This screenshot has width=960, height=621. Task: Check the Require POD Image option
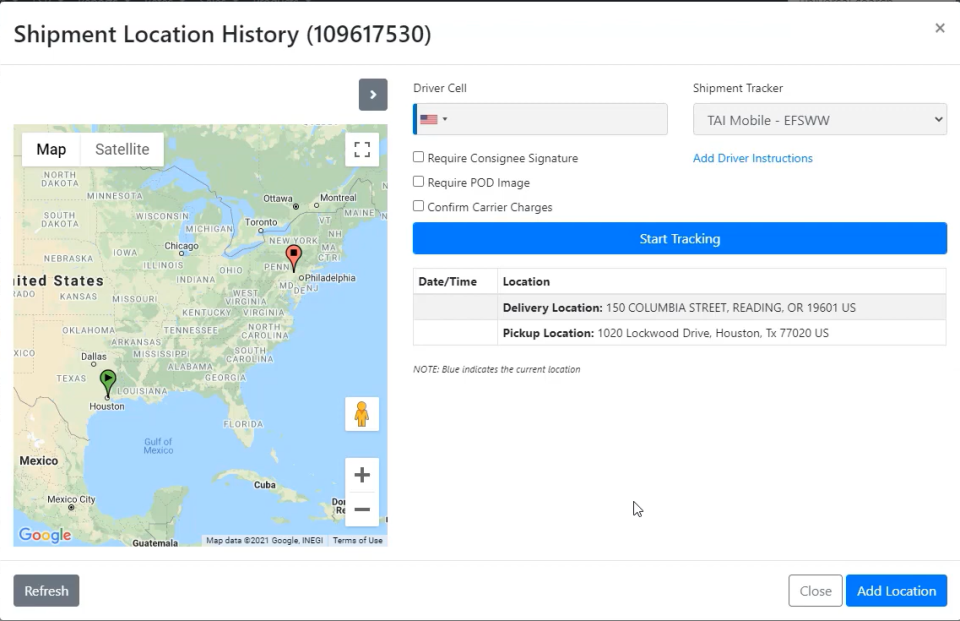(419, 182)
